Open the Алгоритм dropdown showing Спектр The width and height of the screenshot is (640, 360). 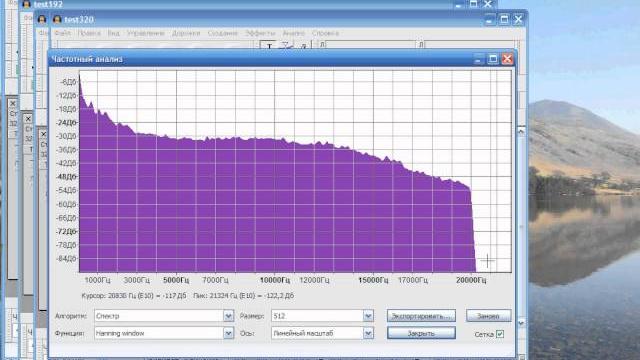pos(164,316)
